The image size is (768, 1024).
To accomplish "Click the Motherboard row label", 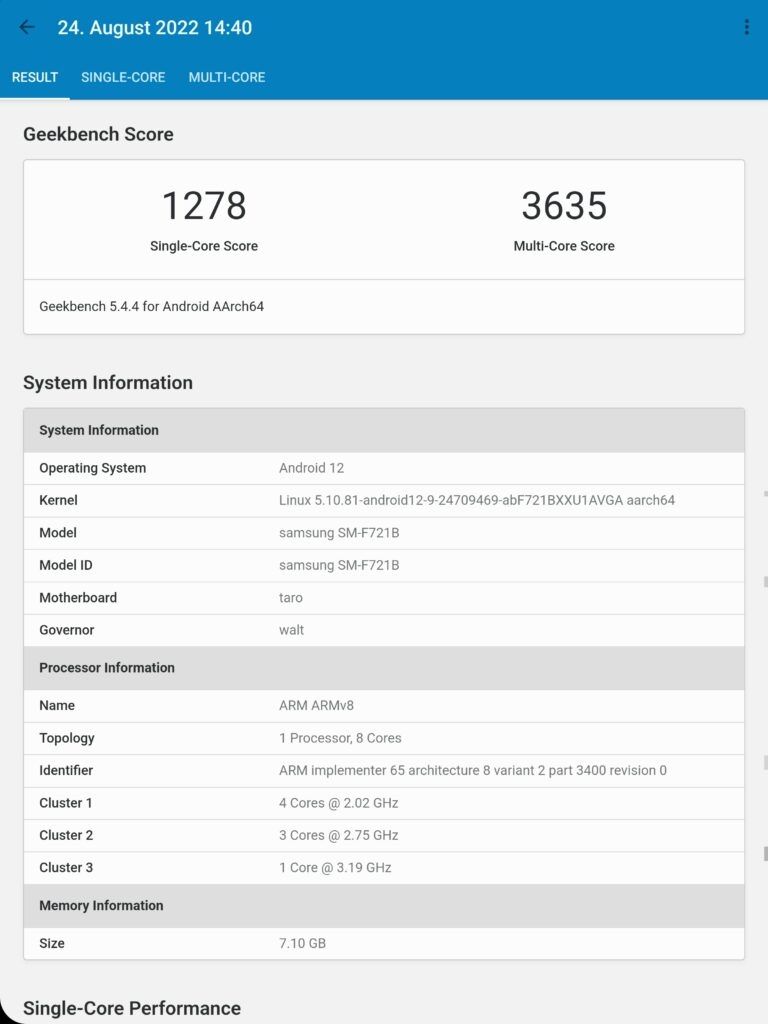I will [78, 598].
